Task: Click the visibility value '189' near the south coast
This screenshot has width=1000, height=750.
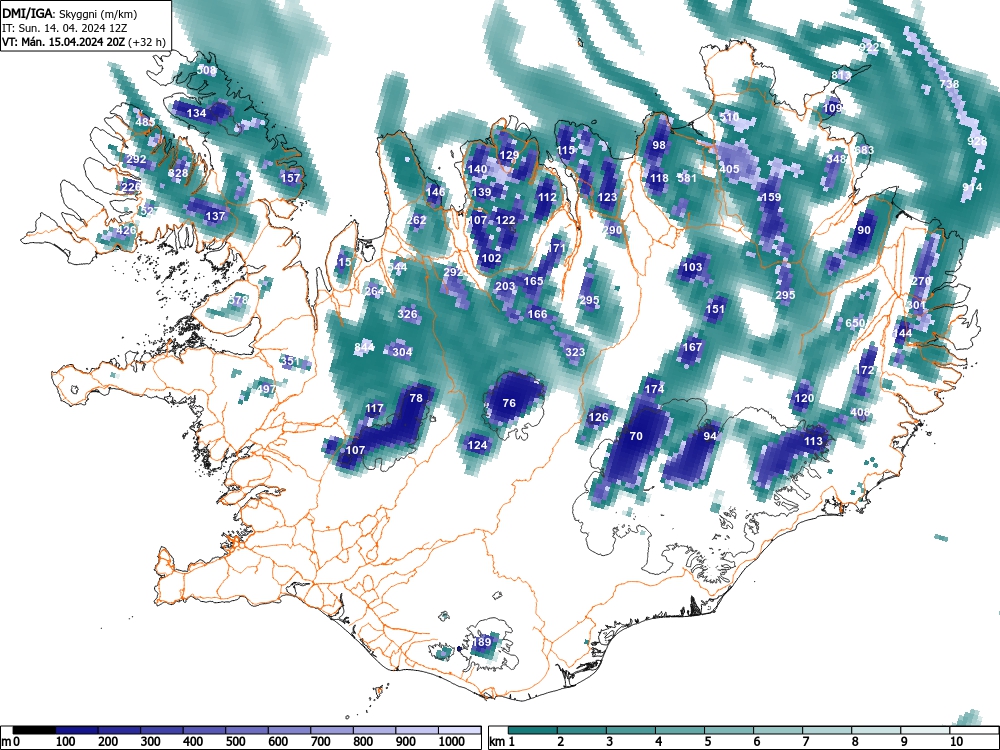Action: (482, 642)
